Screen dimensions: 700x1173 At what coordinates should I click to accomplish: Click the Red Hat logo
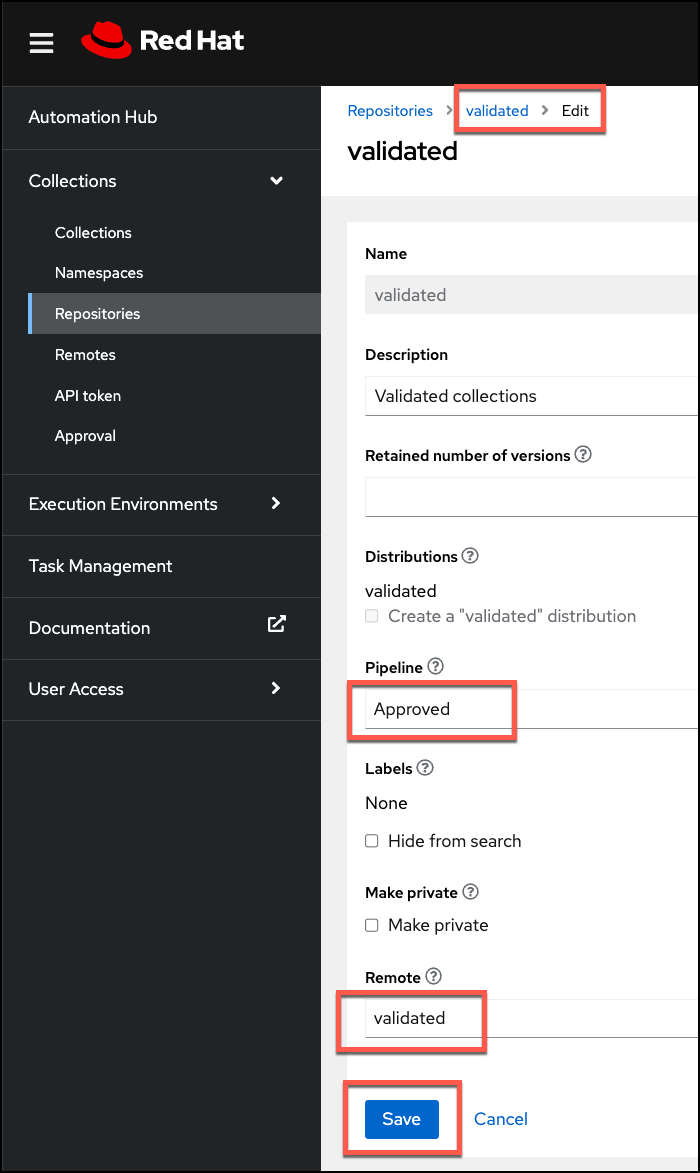pyautogui.click(x=163, y=41)
